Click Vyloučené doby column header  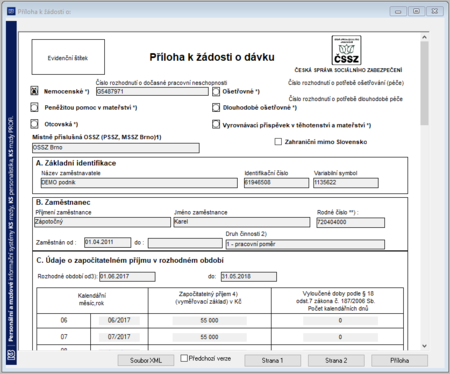[338, 301]
